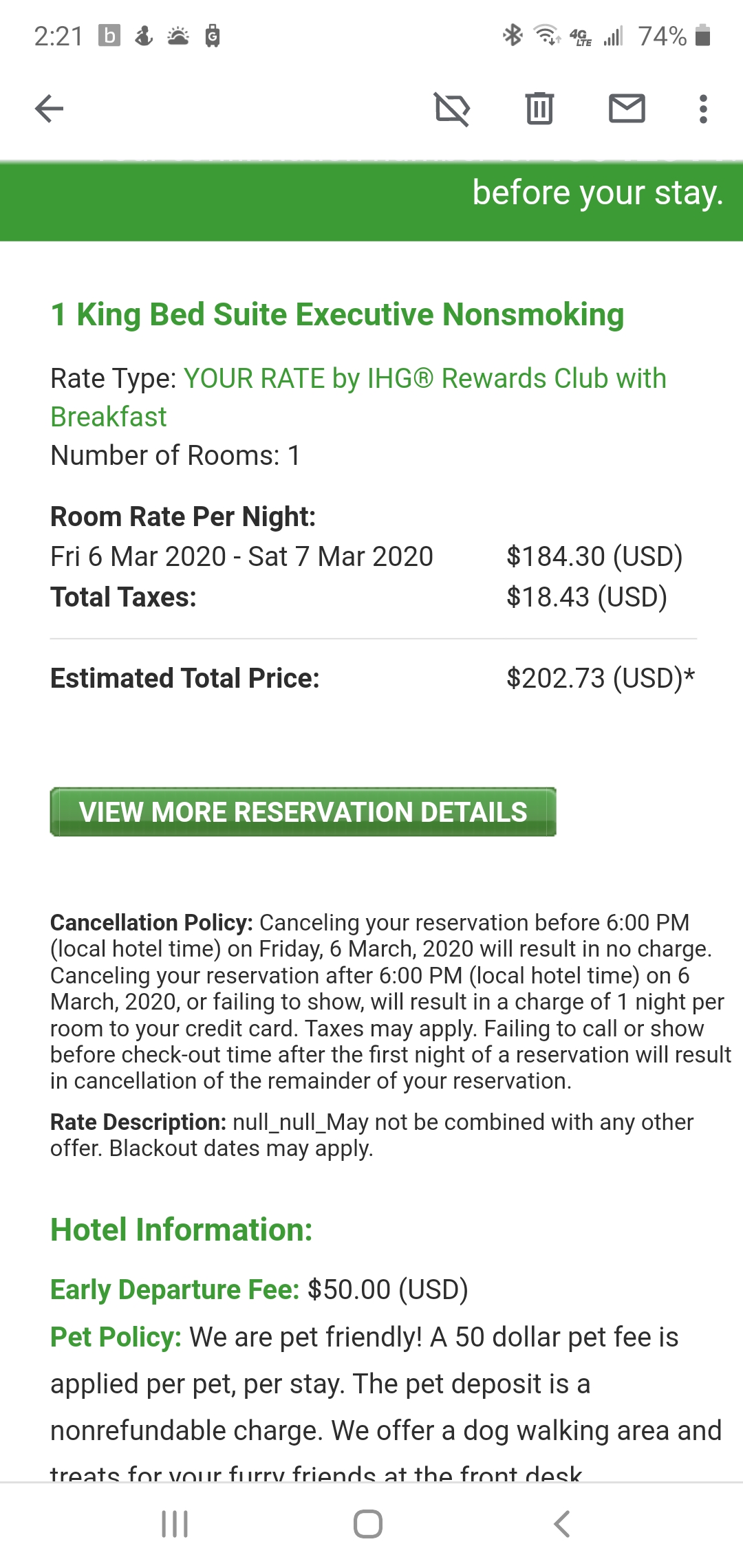Tap the Early Departure Fee label
This screenshot has width=743, height=1568.
click(x=175, y=1289)
